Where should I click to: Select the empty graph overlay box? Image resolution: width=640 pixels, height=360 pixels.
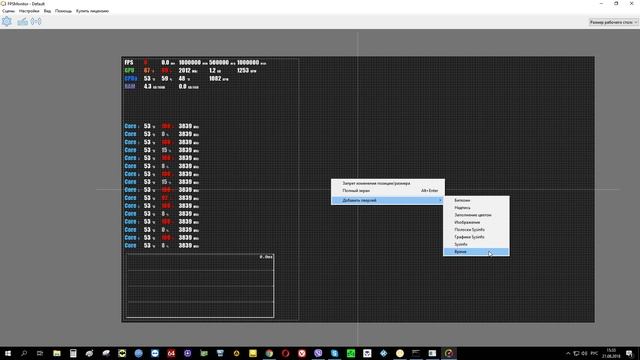[200, 286]
